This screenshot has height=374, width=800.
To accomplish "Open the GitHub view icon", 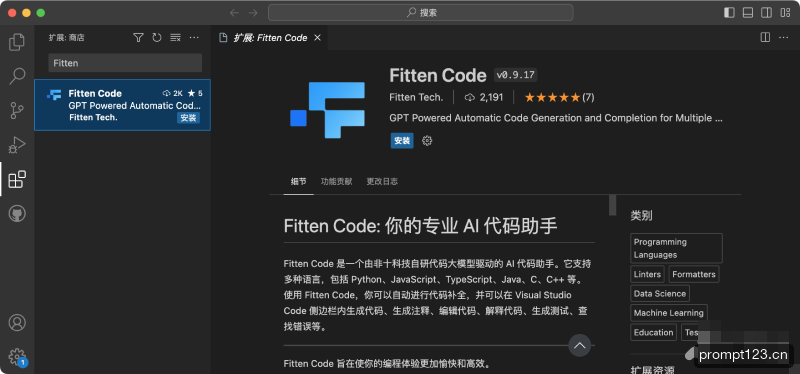I will 17,213.
